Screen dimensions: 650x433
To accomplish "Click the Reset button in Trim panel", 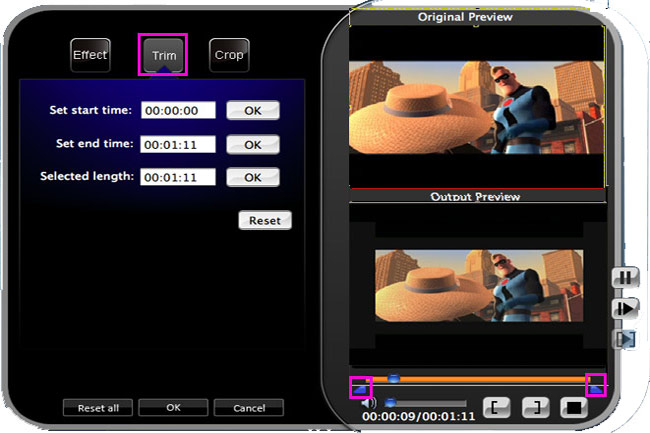I will pyautogui.click(x=265, y=220).
